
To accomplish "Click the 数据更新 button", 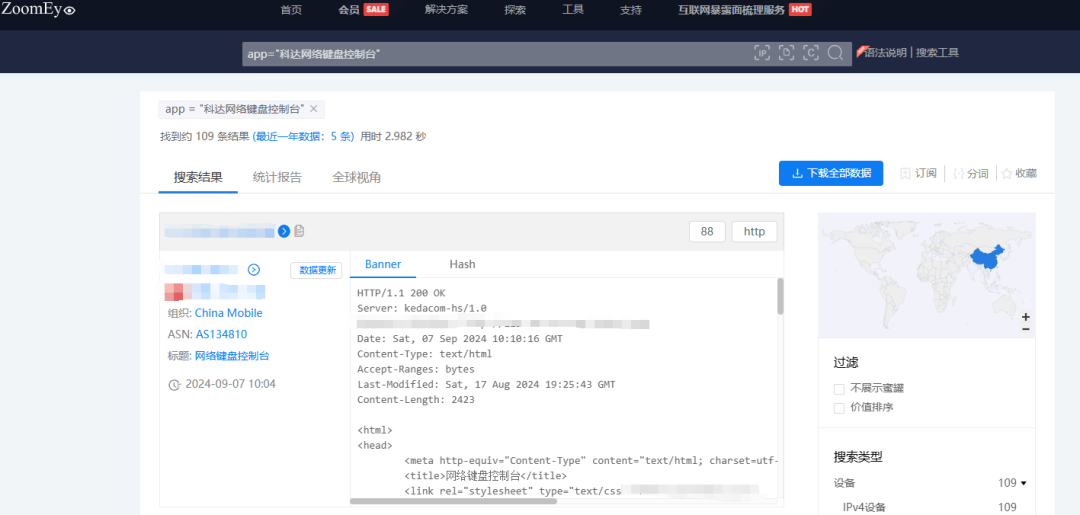I will tap(316, 271).
